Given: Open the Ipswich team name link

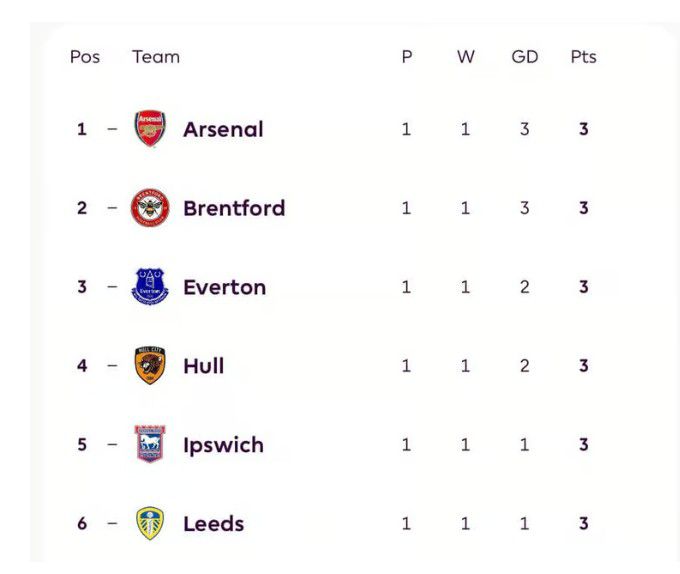Looking at the screenshot, I should [223, 446].
